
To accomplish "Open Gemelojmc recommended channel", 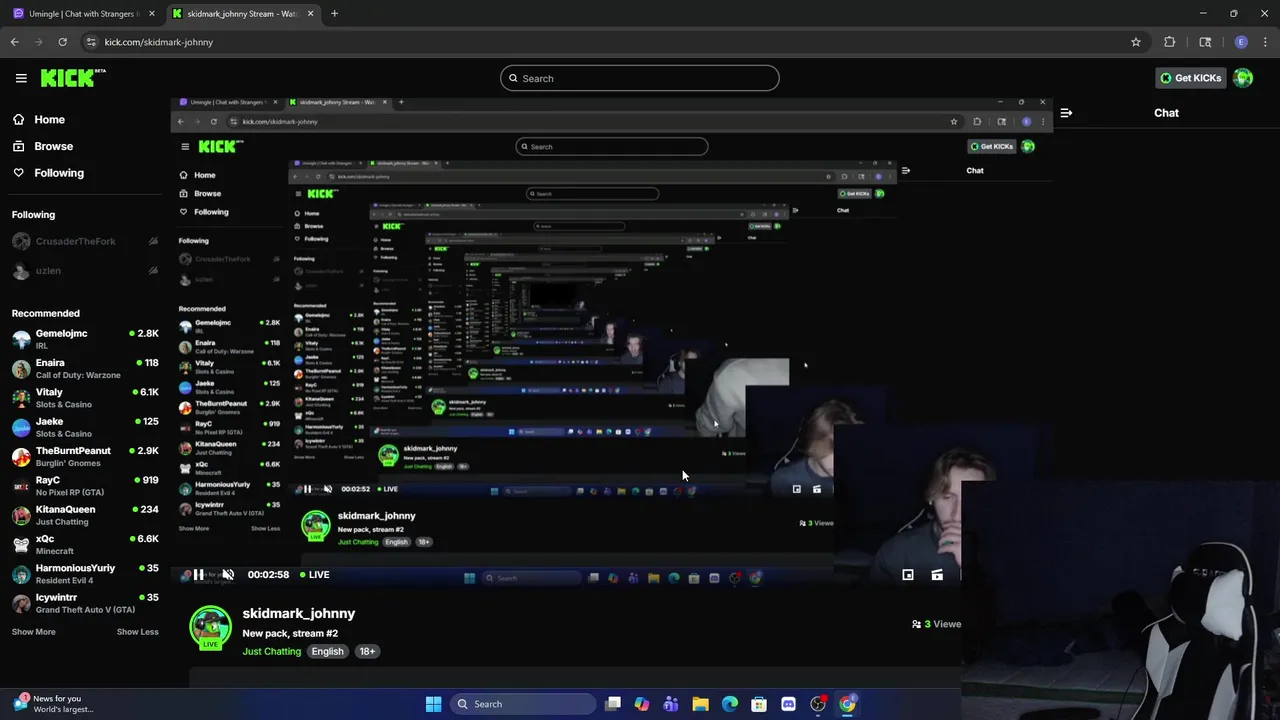I will pos(85,339).
